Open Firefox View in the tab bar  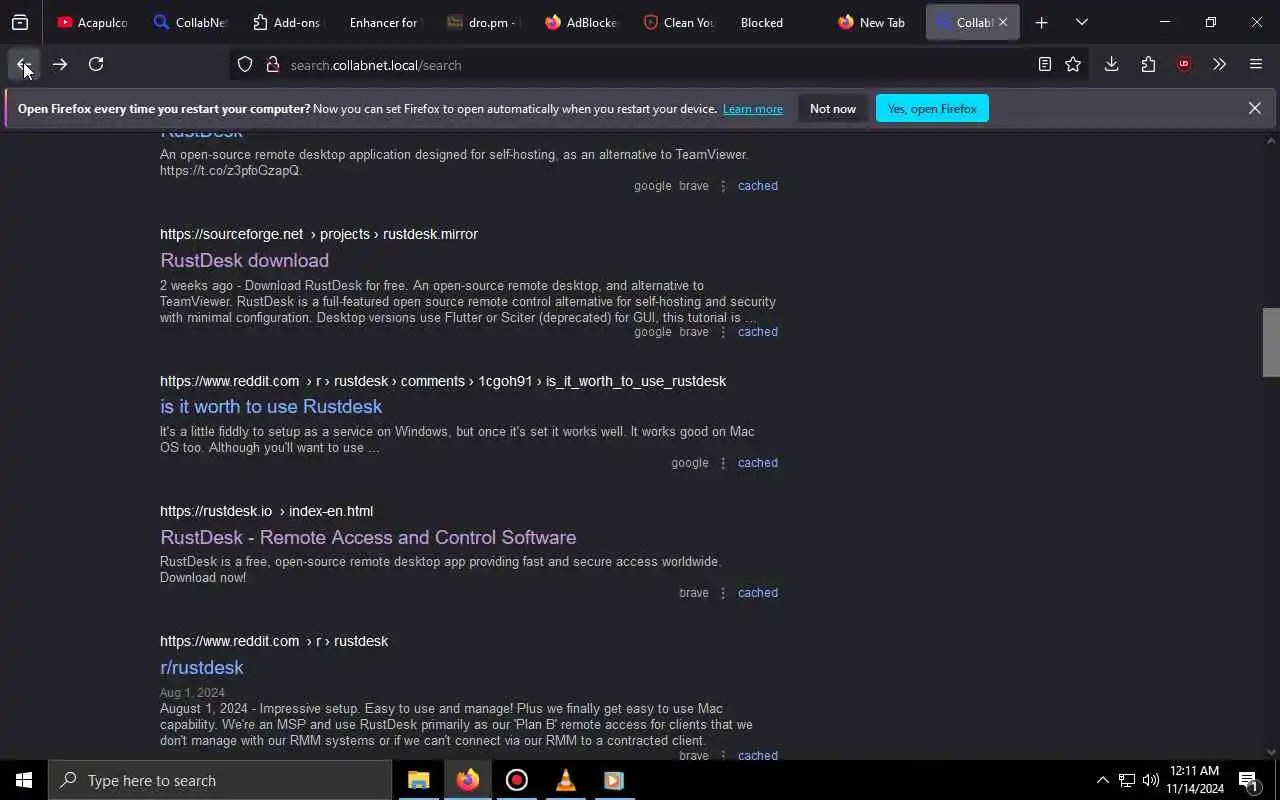20,22
